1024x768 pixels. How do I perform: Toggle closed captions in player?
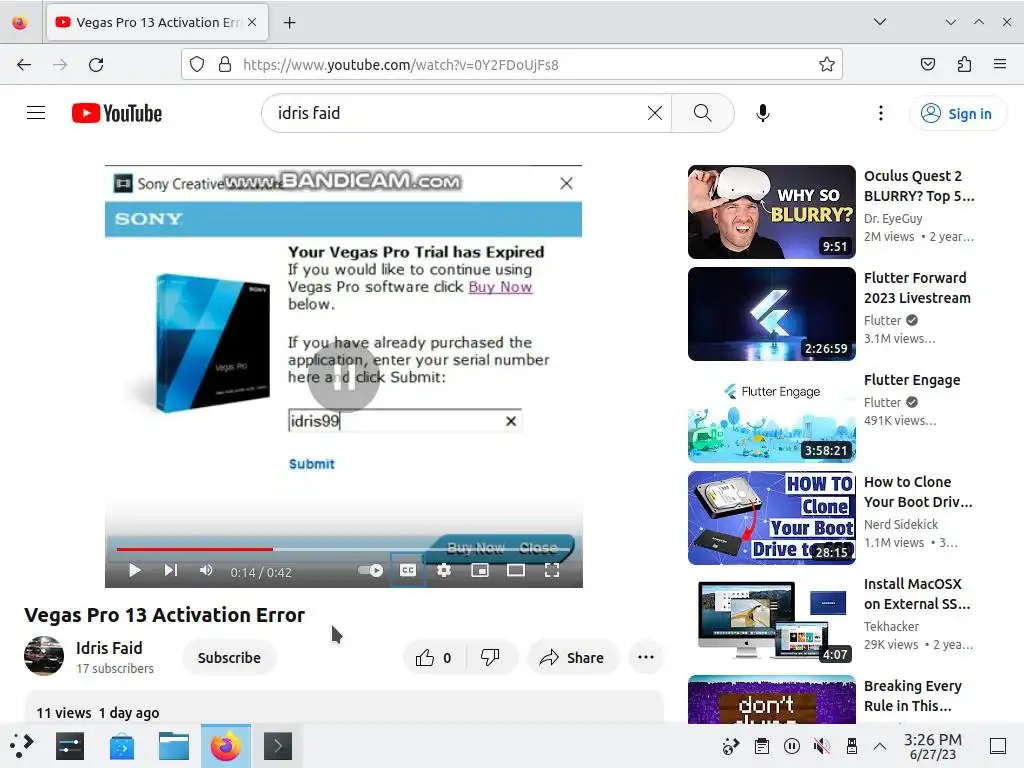point(408,571)
